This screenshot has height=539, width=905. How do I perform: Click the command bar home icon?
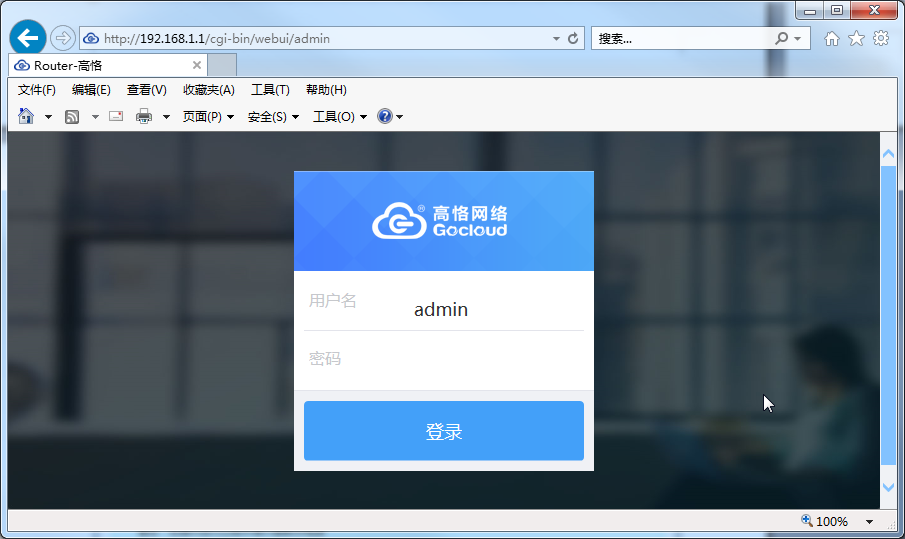26,117
